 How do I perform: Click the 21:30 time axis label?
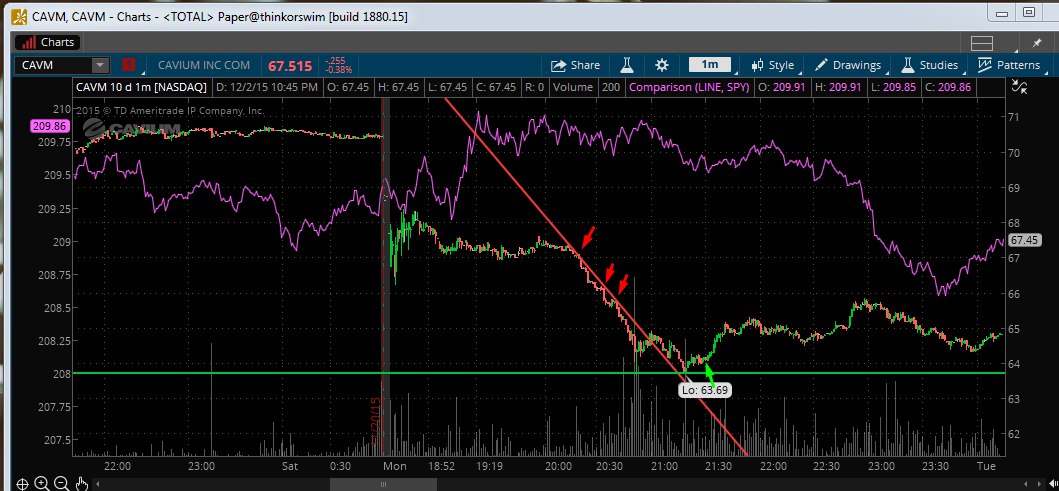coord(718,466)
